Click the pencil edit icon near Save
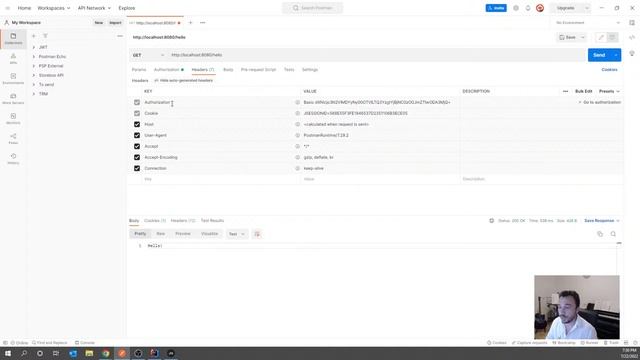The height and width of the screenshot is (360, 640). pyautogui.click(x=601, y=37)
